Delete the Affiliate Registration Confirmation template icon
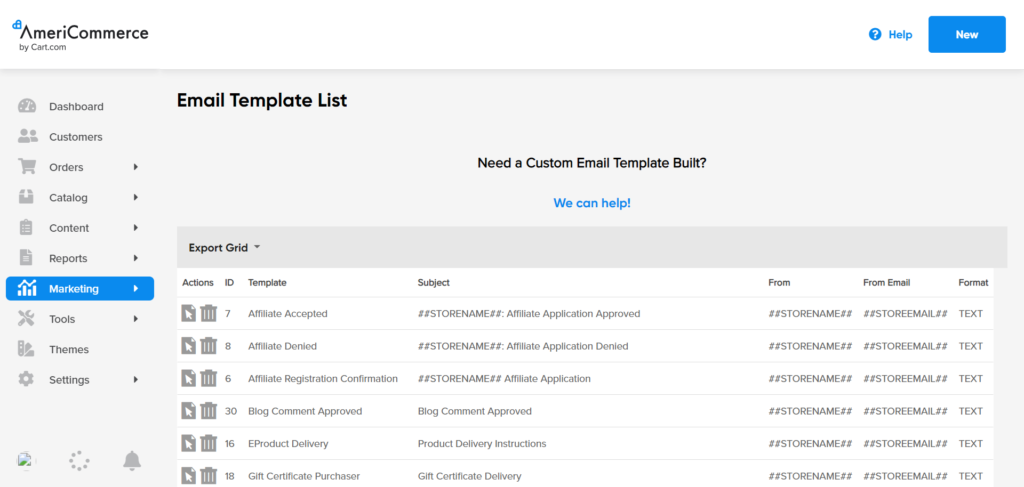Image resolution: width=1024 pixels, height=487 pixels. pyautogui.click(x=208, y=379)
